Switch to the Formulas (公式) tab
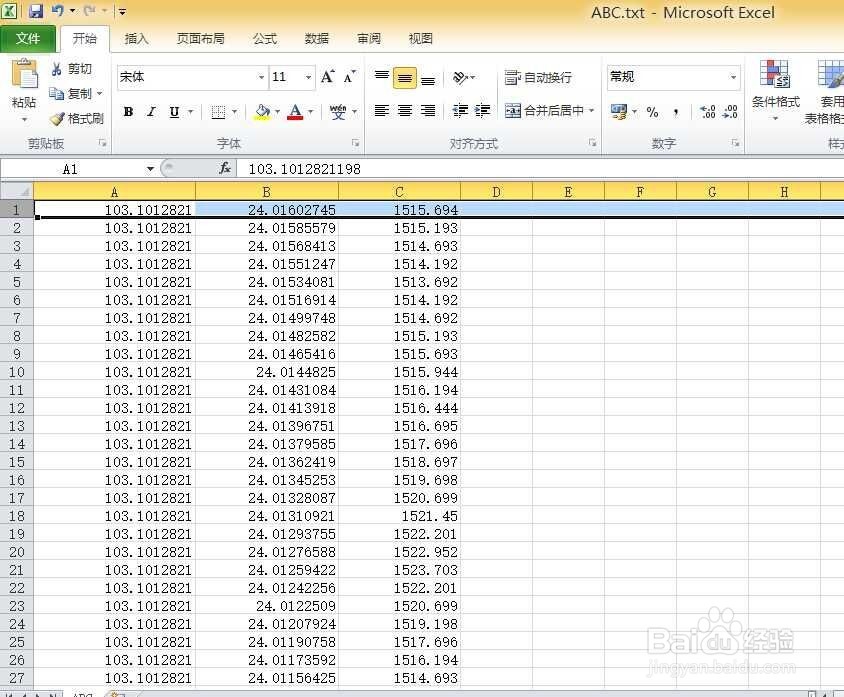 coord(265,39)
